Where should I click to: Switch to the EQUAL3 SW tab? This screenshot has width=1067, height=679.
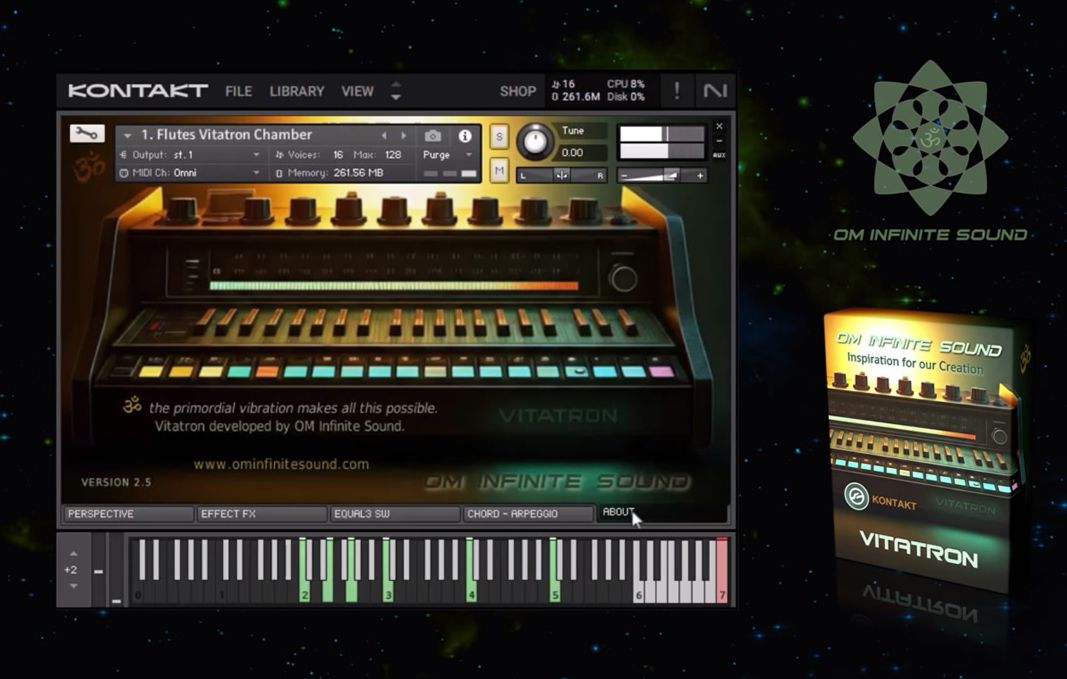click(x=394, y=514)
